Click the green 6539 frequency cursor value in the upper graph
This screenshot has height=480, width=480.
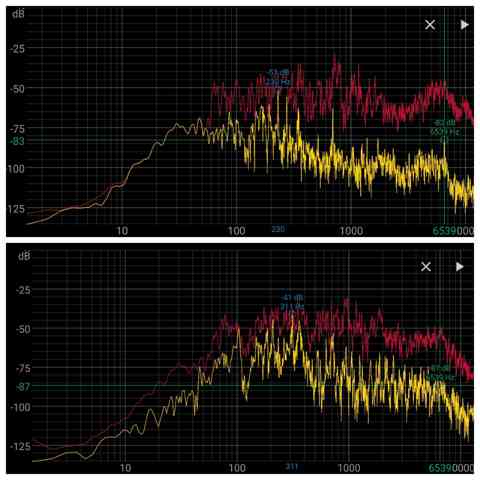tap(444, 231)
